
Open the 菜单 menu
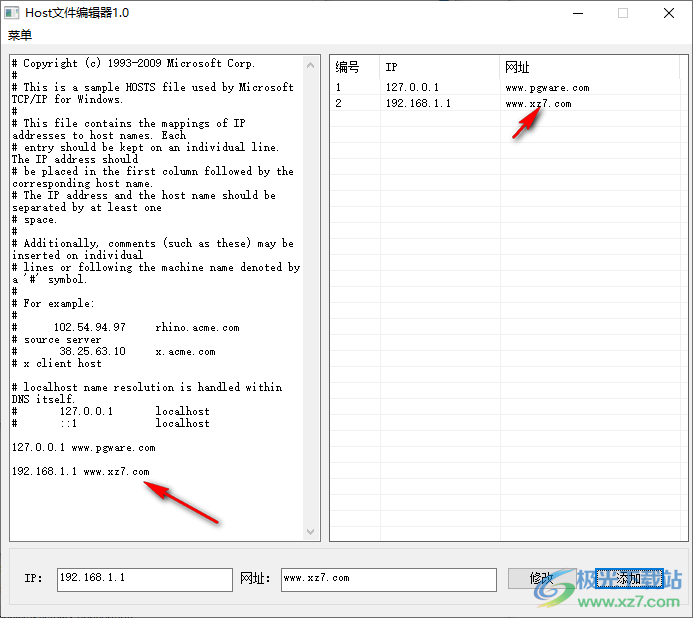coord(20,35)
